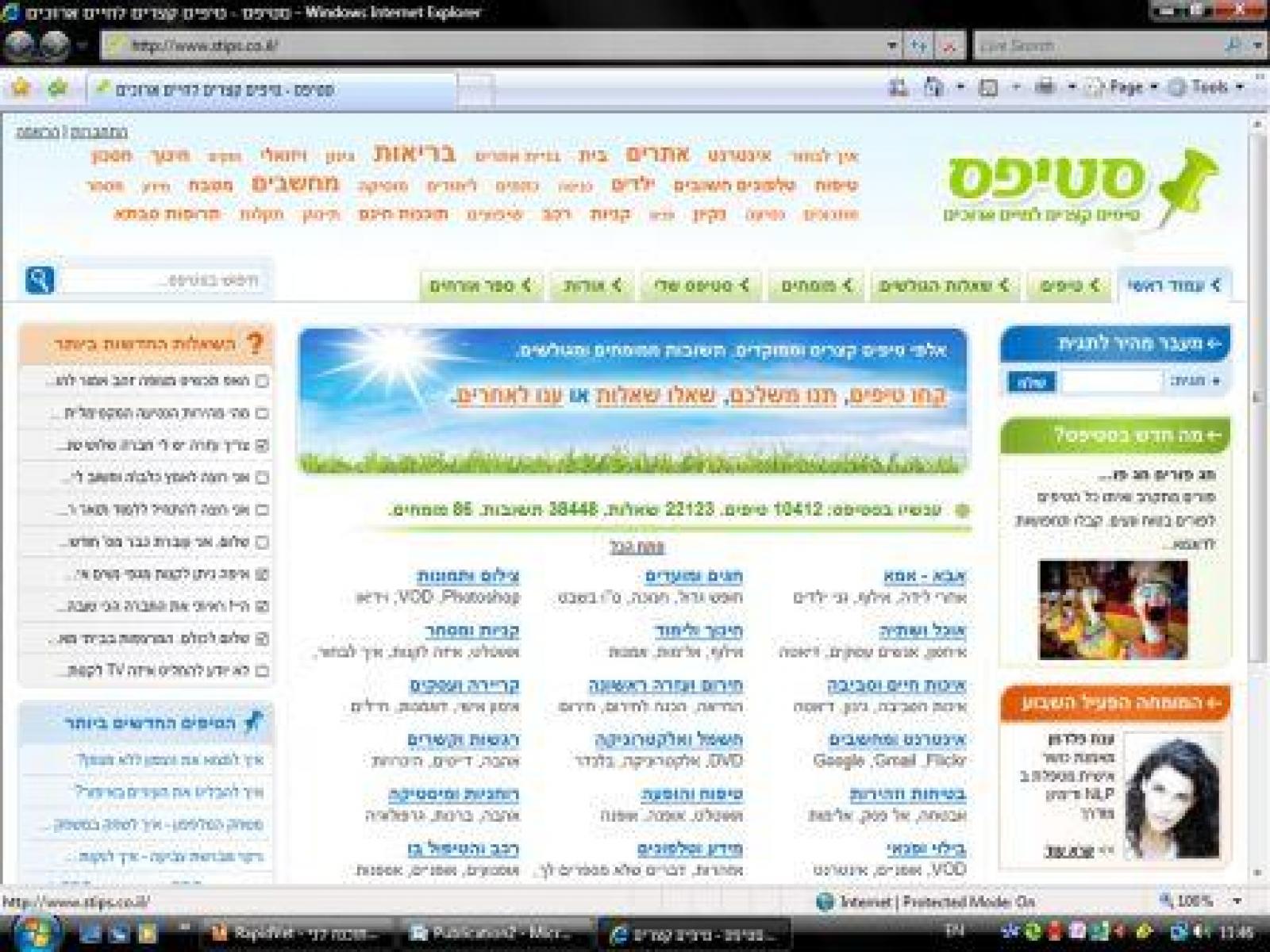Click the Favorites star icon
1270x952 pixels.
pos(21,87)
